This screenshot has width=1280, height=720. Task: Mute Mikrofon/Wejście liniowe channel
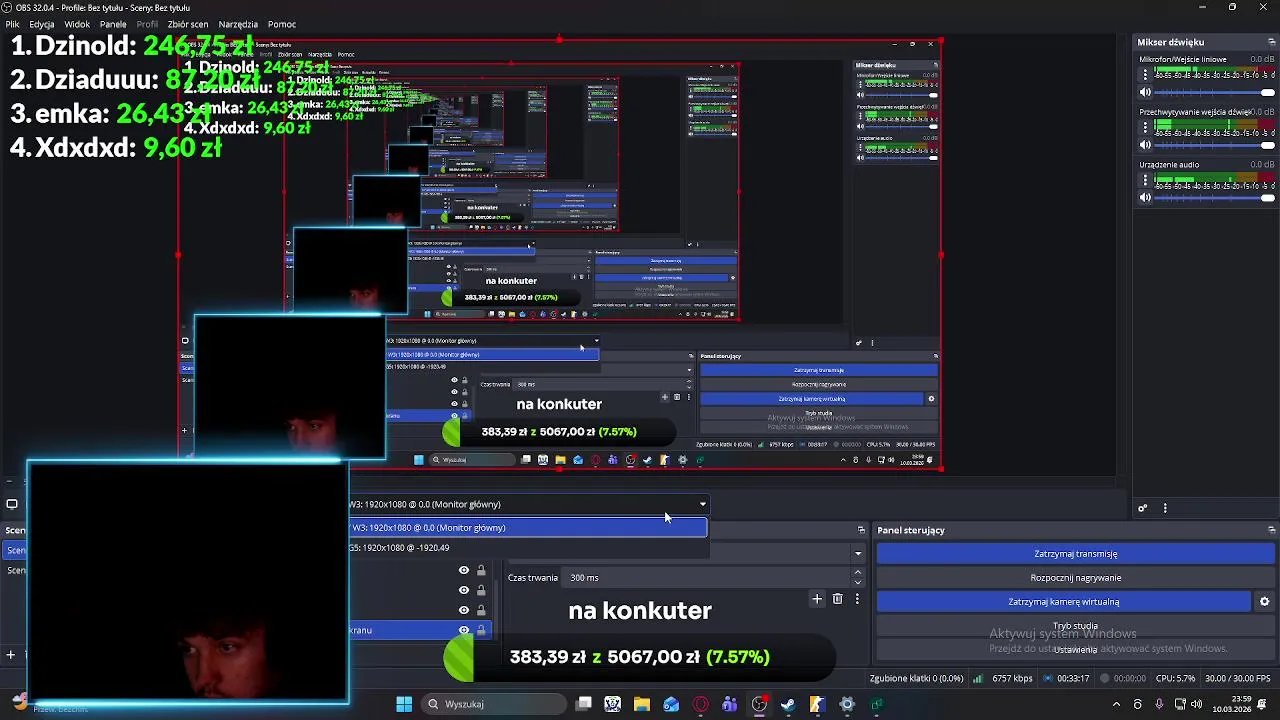pyautogui.click(x=1146, y=92)
